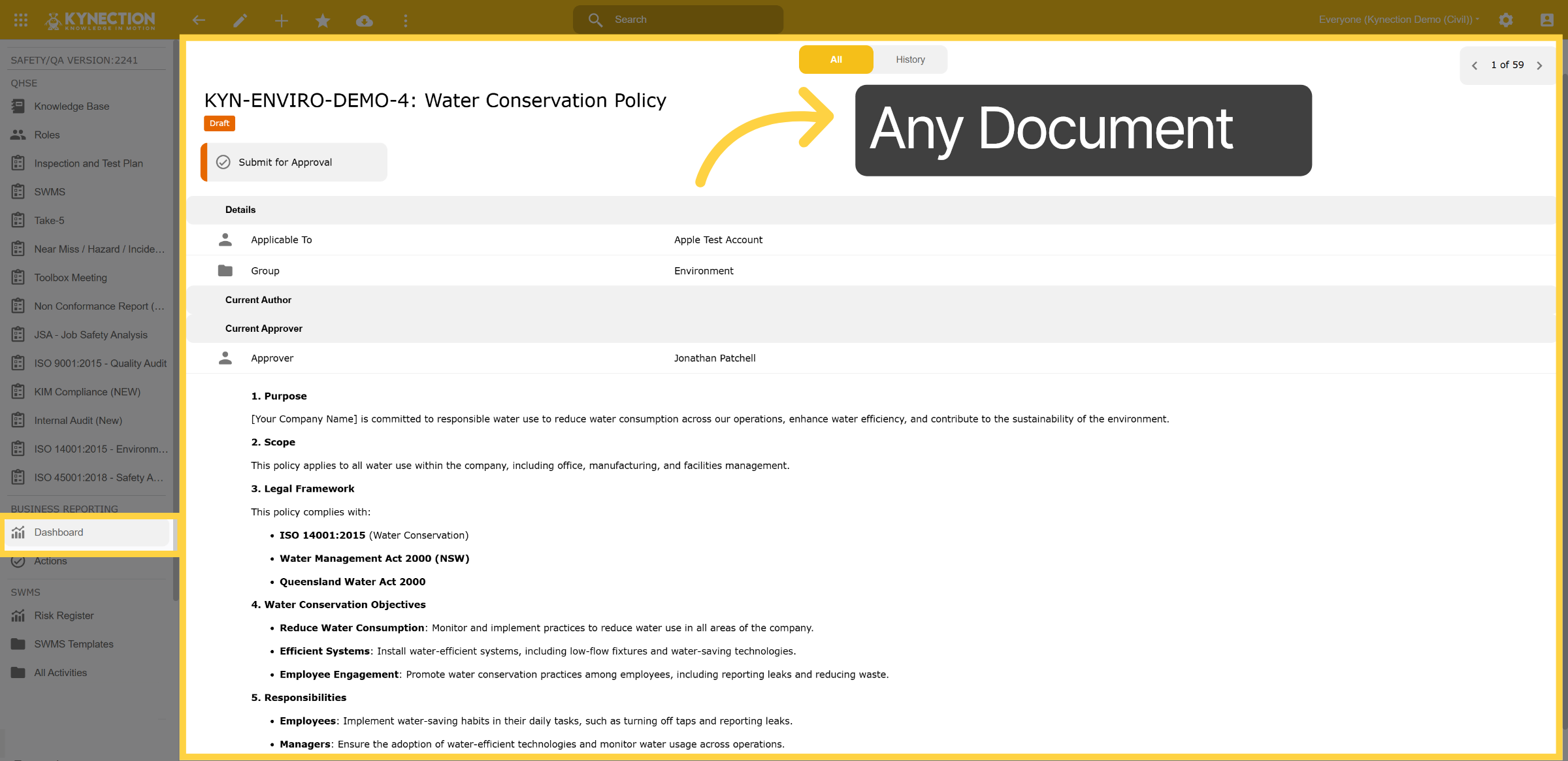Open JSA - Job Safety Analysis
This screenshot has height=761, width=1568.
(89, 334)
